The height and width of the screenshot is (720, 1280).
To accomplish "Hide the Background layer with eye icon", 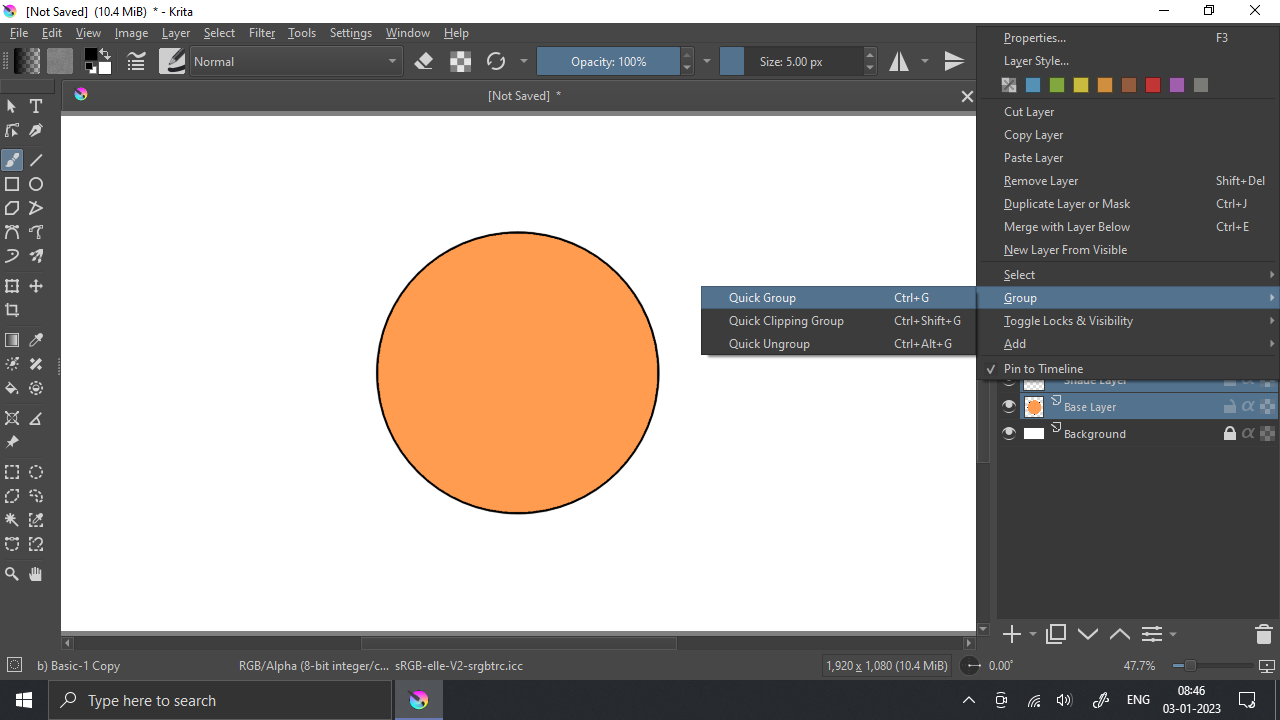I will (1009, 433).
